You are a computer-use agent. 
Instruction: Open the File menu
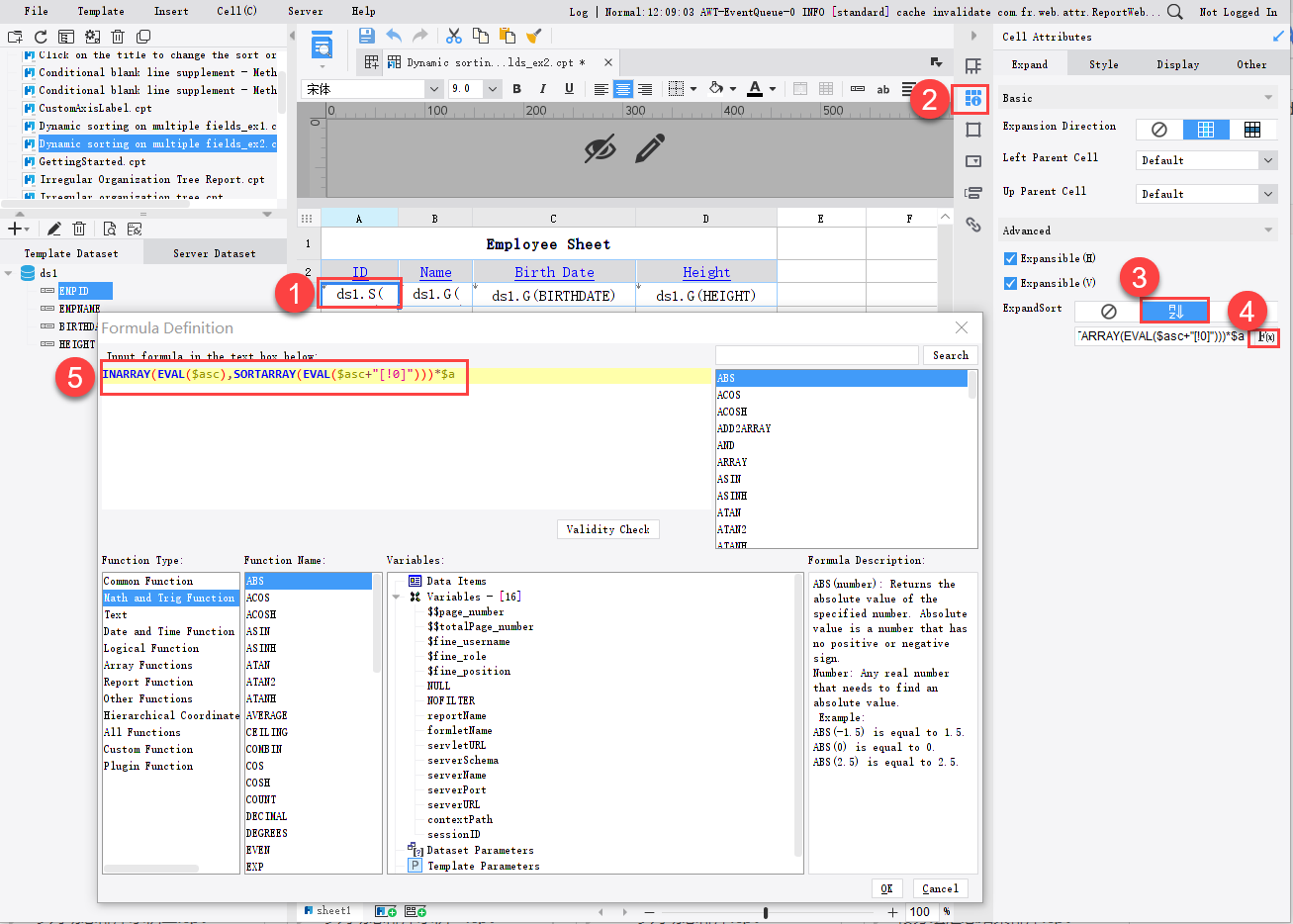click(x=36, y=11)
